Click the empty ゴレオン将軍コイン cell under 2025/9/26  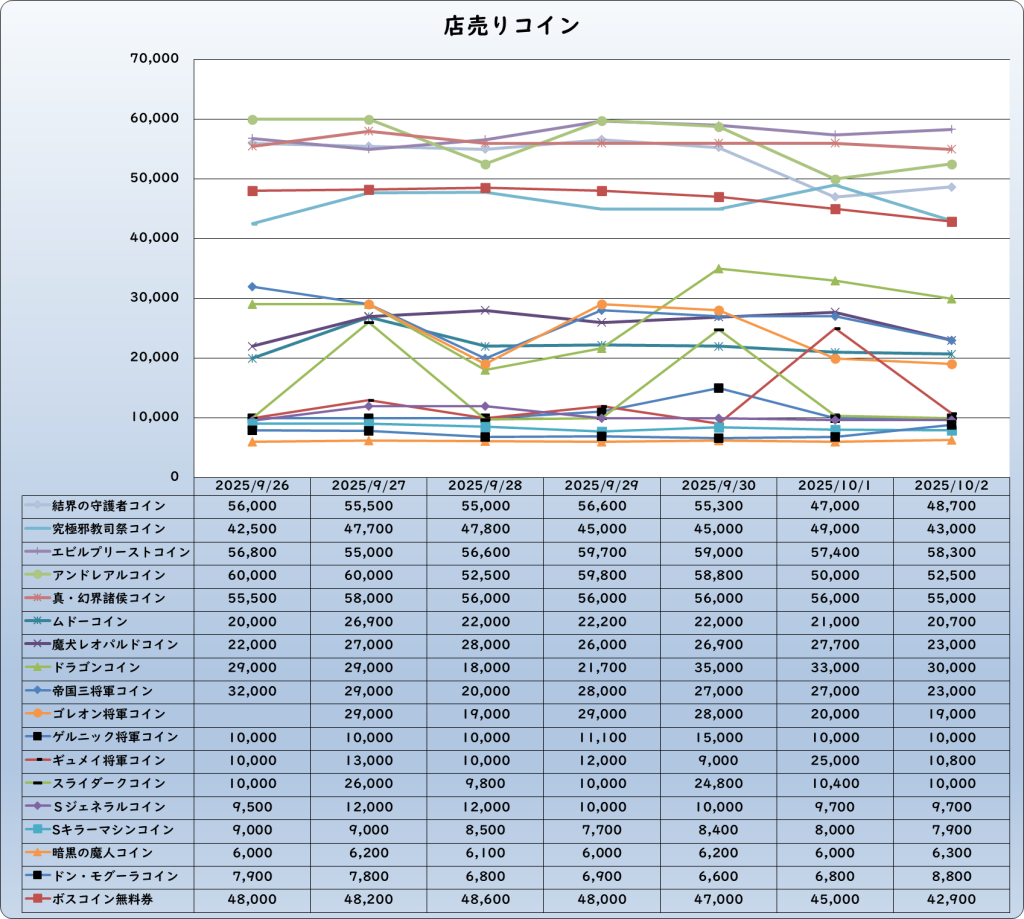252,714
